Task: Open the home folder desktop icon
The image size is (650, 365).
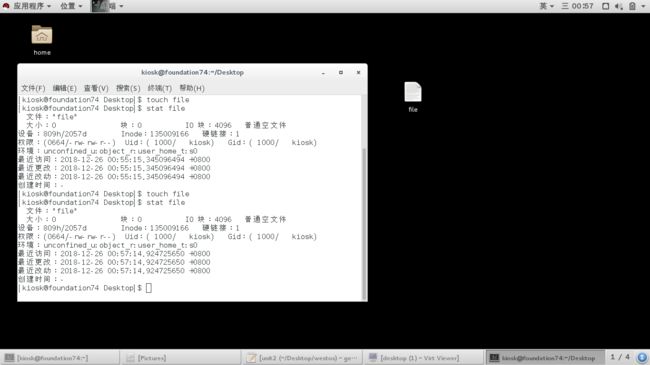Action: pos(42,40)
